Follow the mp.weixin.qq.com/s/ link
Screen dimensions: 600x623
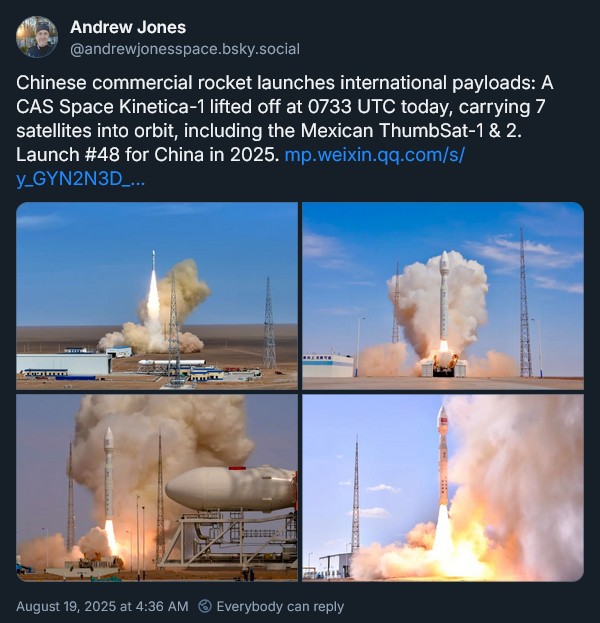[x=374, y=155]
